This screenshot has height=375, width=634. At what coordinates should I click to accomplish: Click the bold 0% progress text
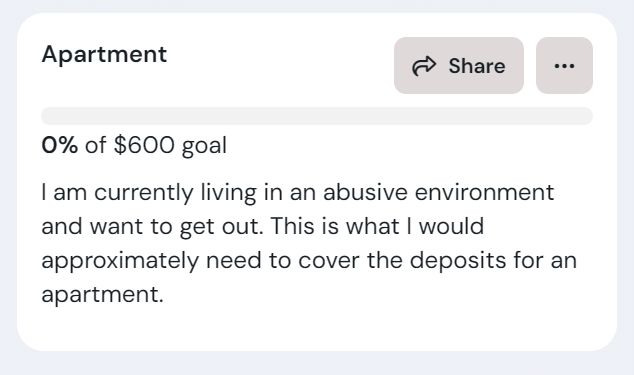click(60, 145)
